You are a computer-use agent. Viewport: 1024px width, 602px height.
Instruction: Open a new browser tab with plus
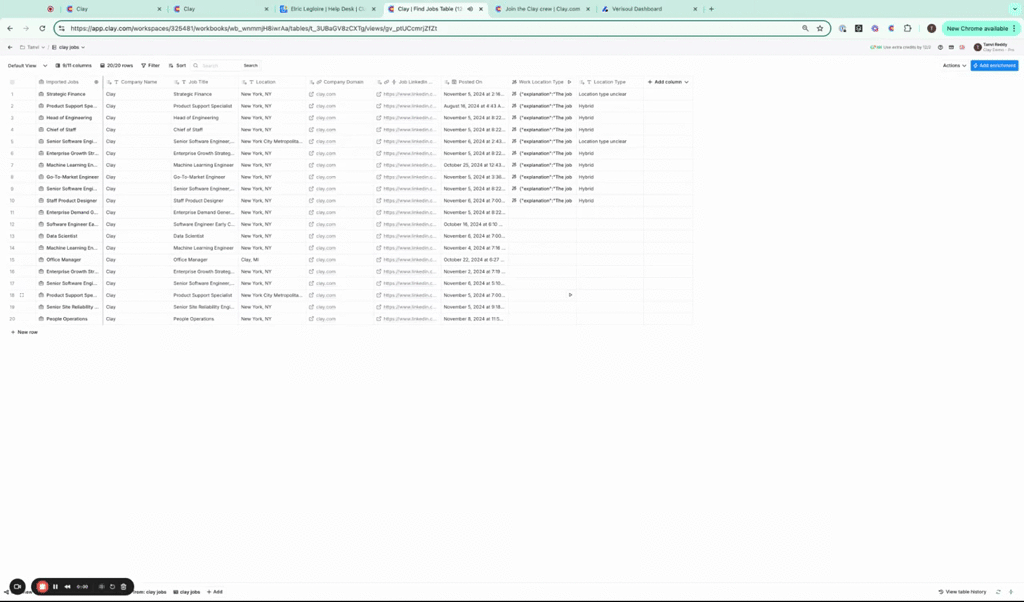click(x=711, y=9)
